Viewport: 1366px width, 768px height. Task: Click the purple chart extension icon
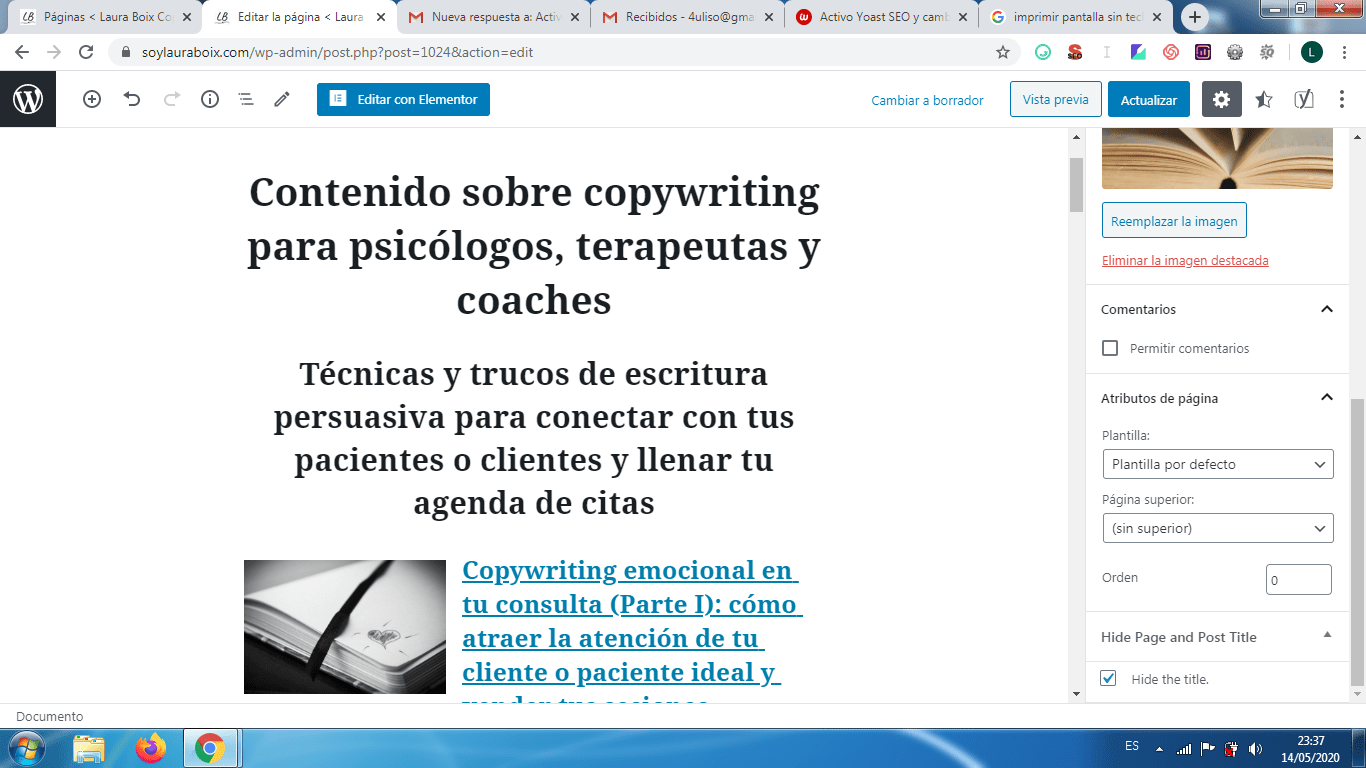(1202, 52)
